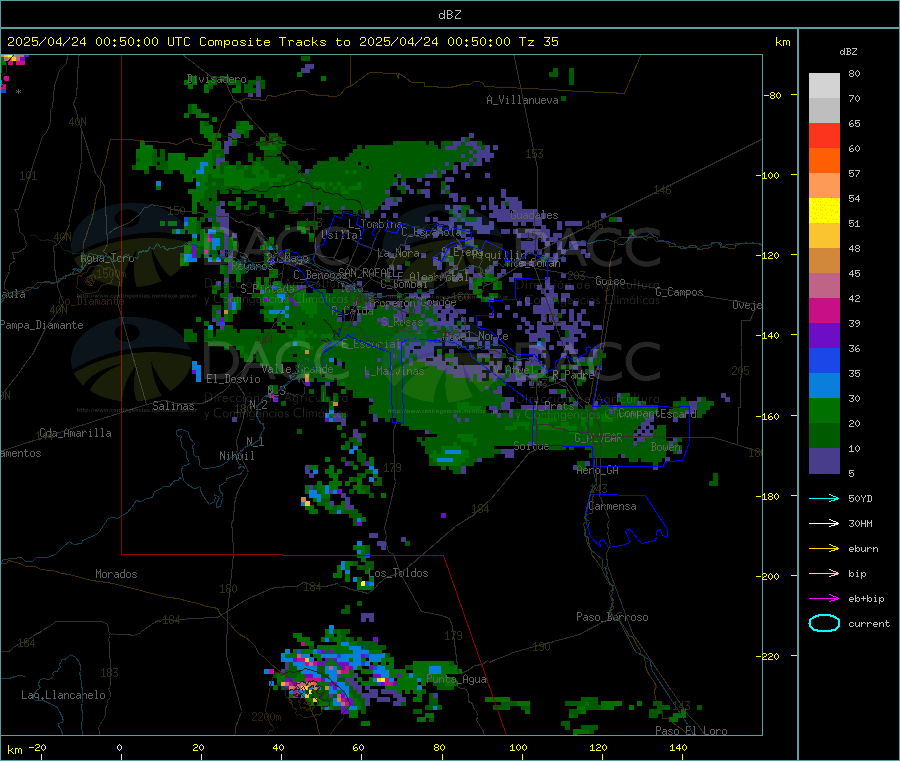The image size is (900, 761).
Task: Click the 'Carmensa' map label
Action: (x=612, y=506)
